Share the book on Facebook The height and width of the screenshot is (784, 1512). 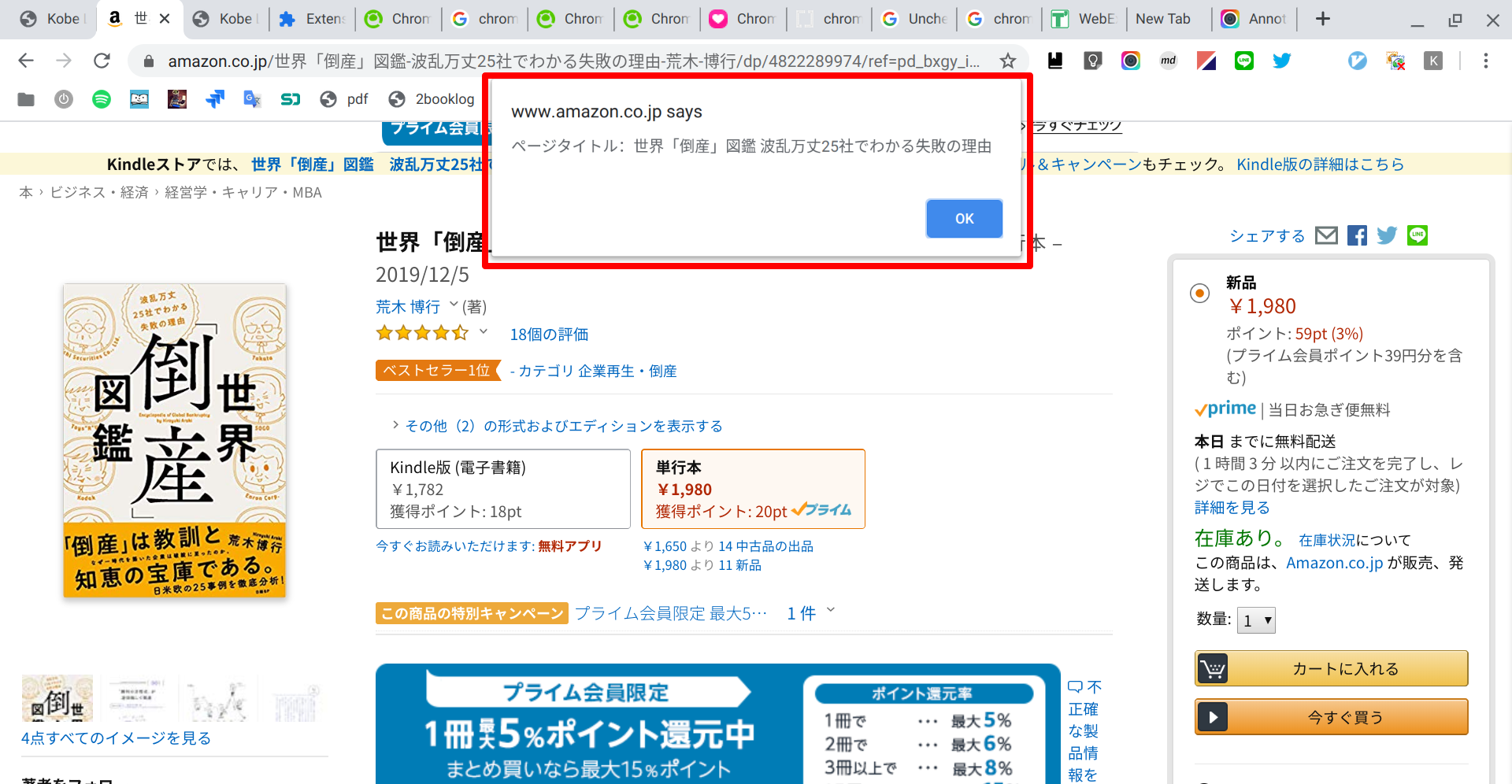[1357, 235]
